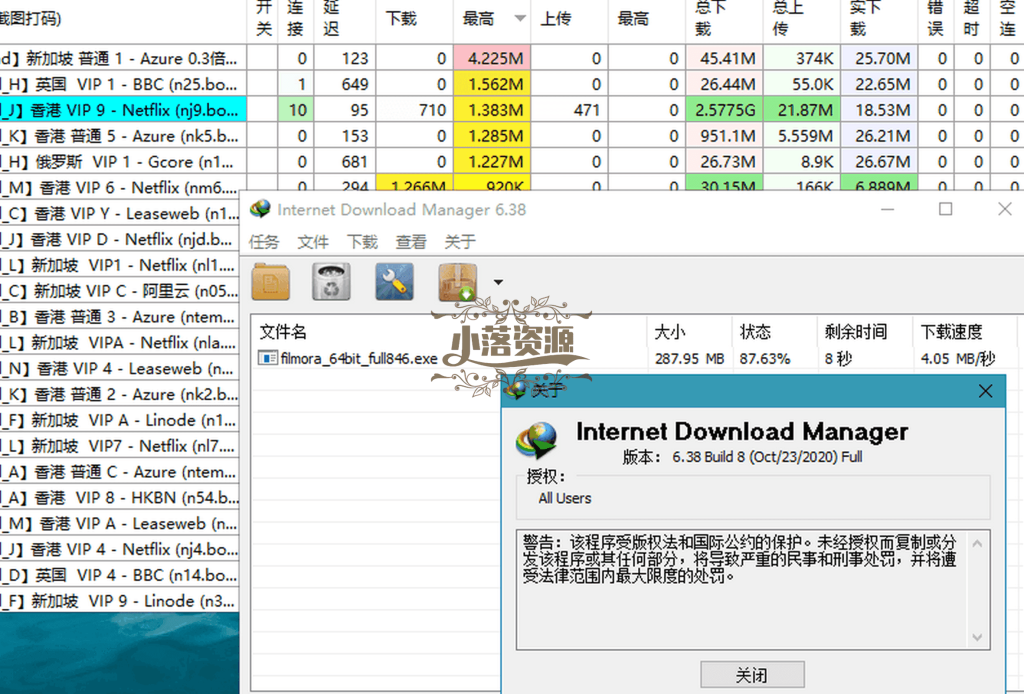Image resolution: width=1024 pixels, height=694 pixels.
Task: Click the IDM globe icon in title bar
Action: click(x=260, y=210)
